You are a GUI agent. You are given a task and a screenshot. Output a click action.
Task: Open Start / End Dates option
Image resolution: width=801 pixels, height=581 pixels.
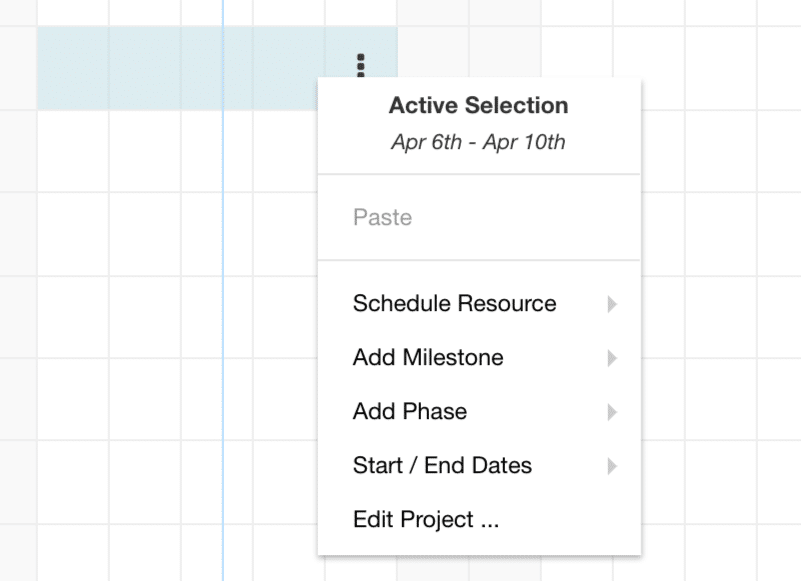442,466
